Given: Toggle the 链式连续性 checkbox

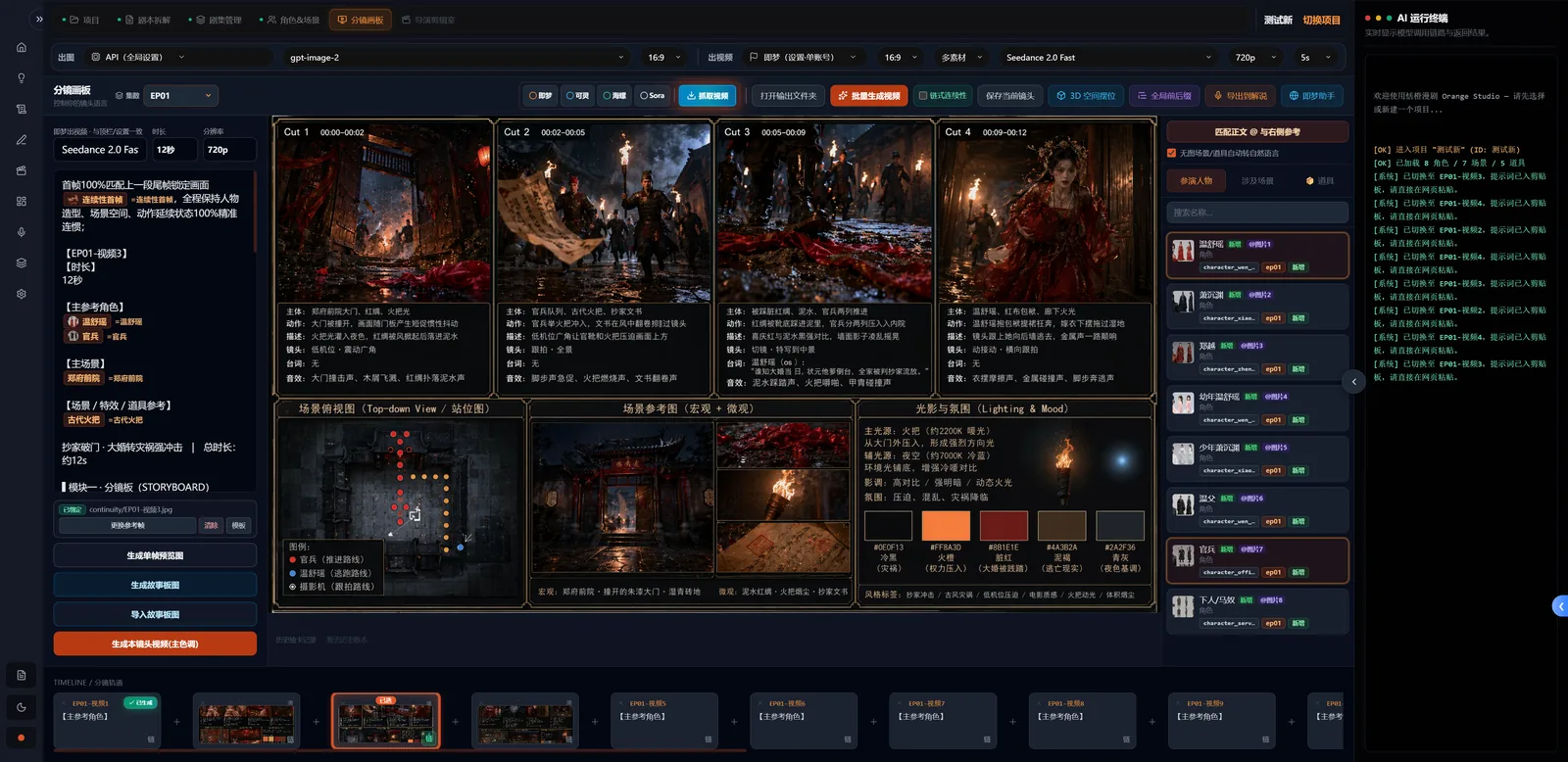Looking at the screenshot, I should tap(943, 96).
